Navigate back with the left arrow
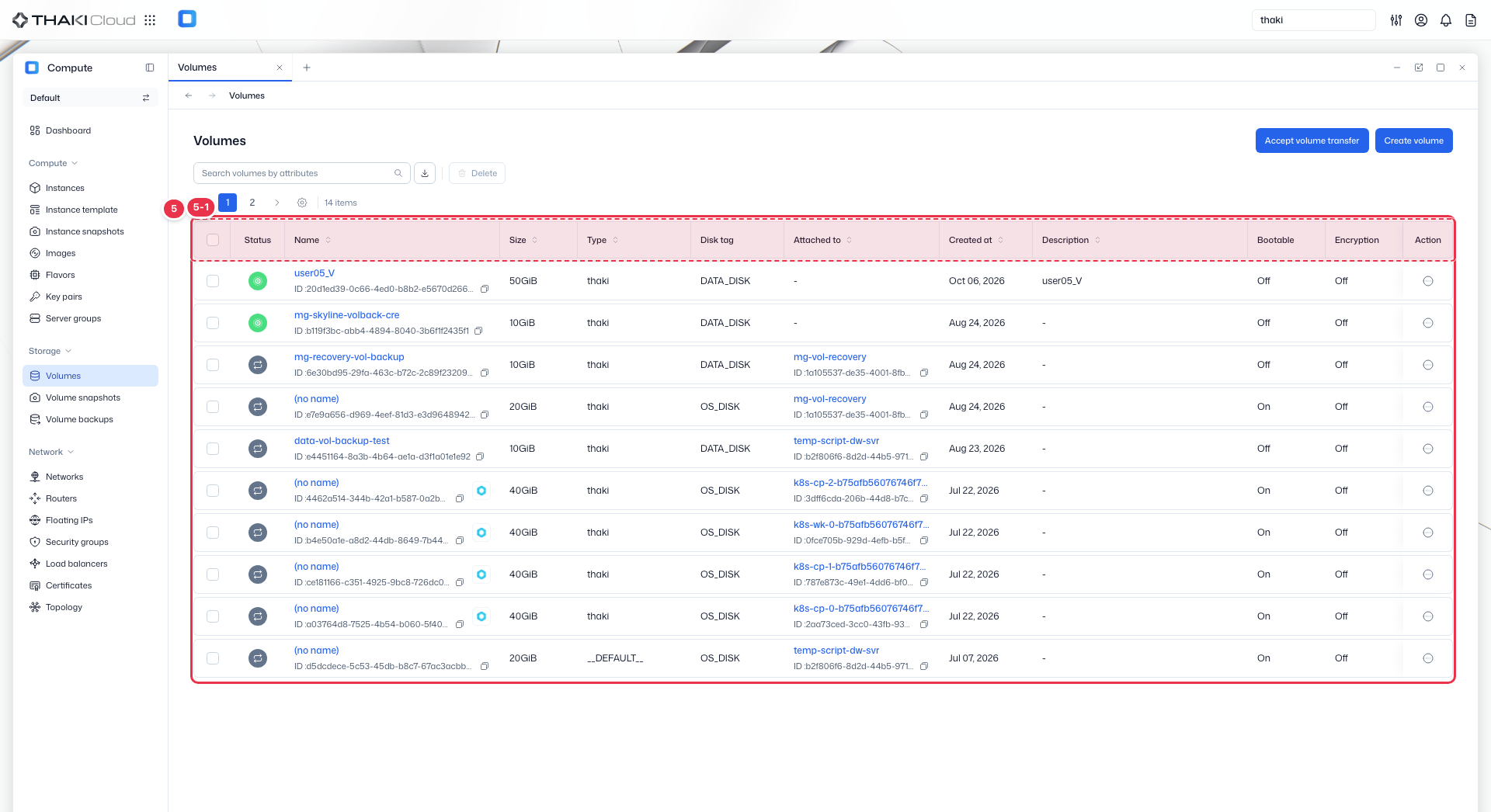The height and width of the screenshot is (812, 1491). pos(189,95)
